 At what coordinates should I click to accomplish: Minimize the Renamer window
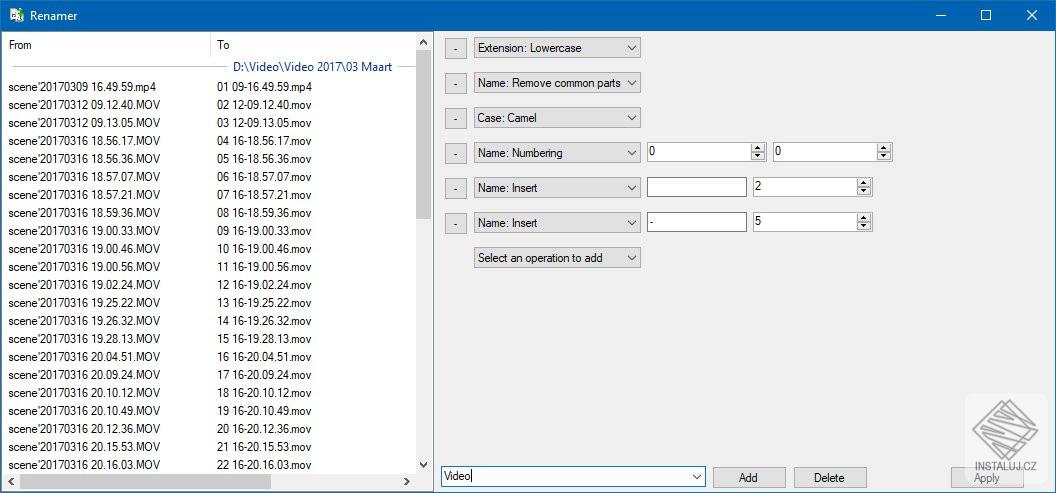click(940, 15)
